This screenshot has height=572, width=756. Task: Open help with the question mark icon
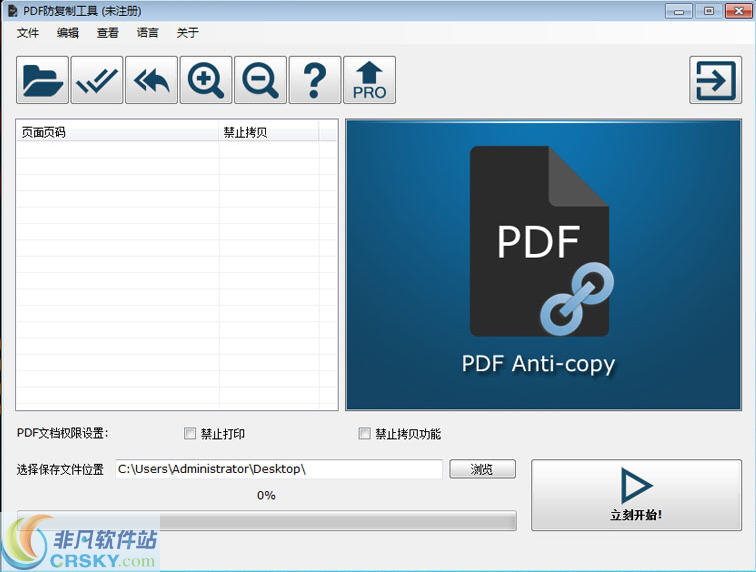[315, 80]
